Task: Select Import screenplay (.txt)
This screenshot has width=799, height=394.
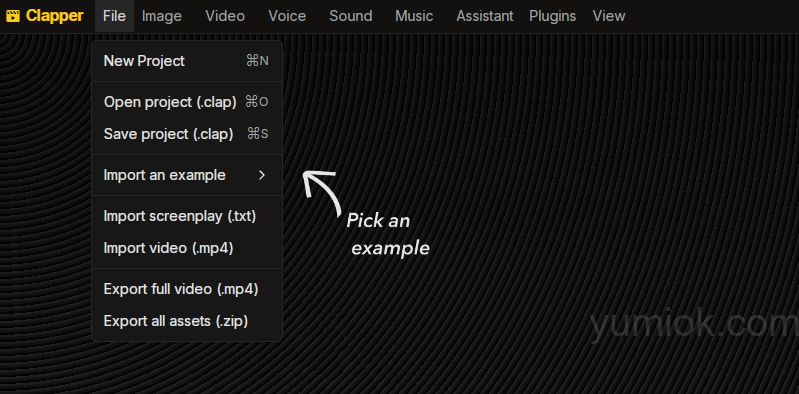Action: [x=187, y=217]
